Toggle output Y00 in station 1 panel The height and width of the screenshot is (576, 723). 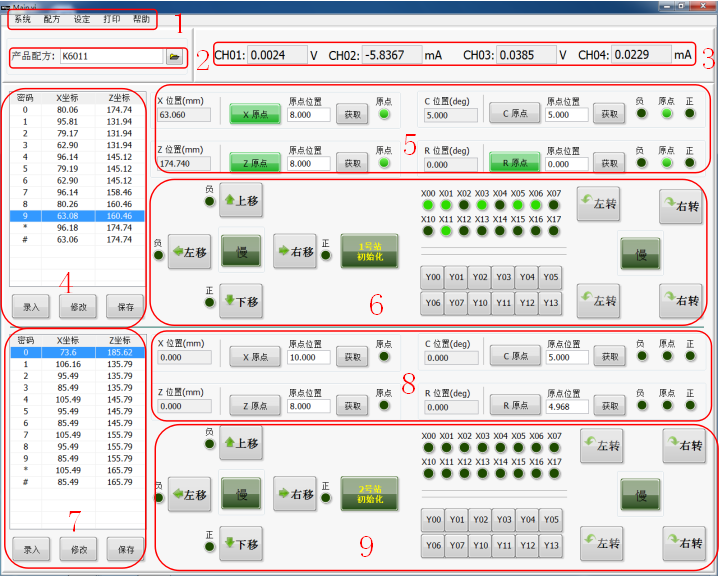[432, 277]
